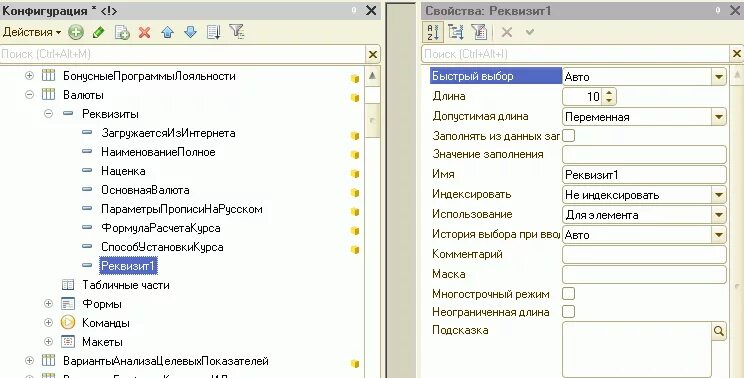Toggle Неограниченная длина checkbox
The width and height of the screenshot is (744, 378).
568,312
